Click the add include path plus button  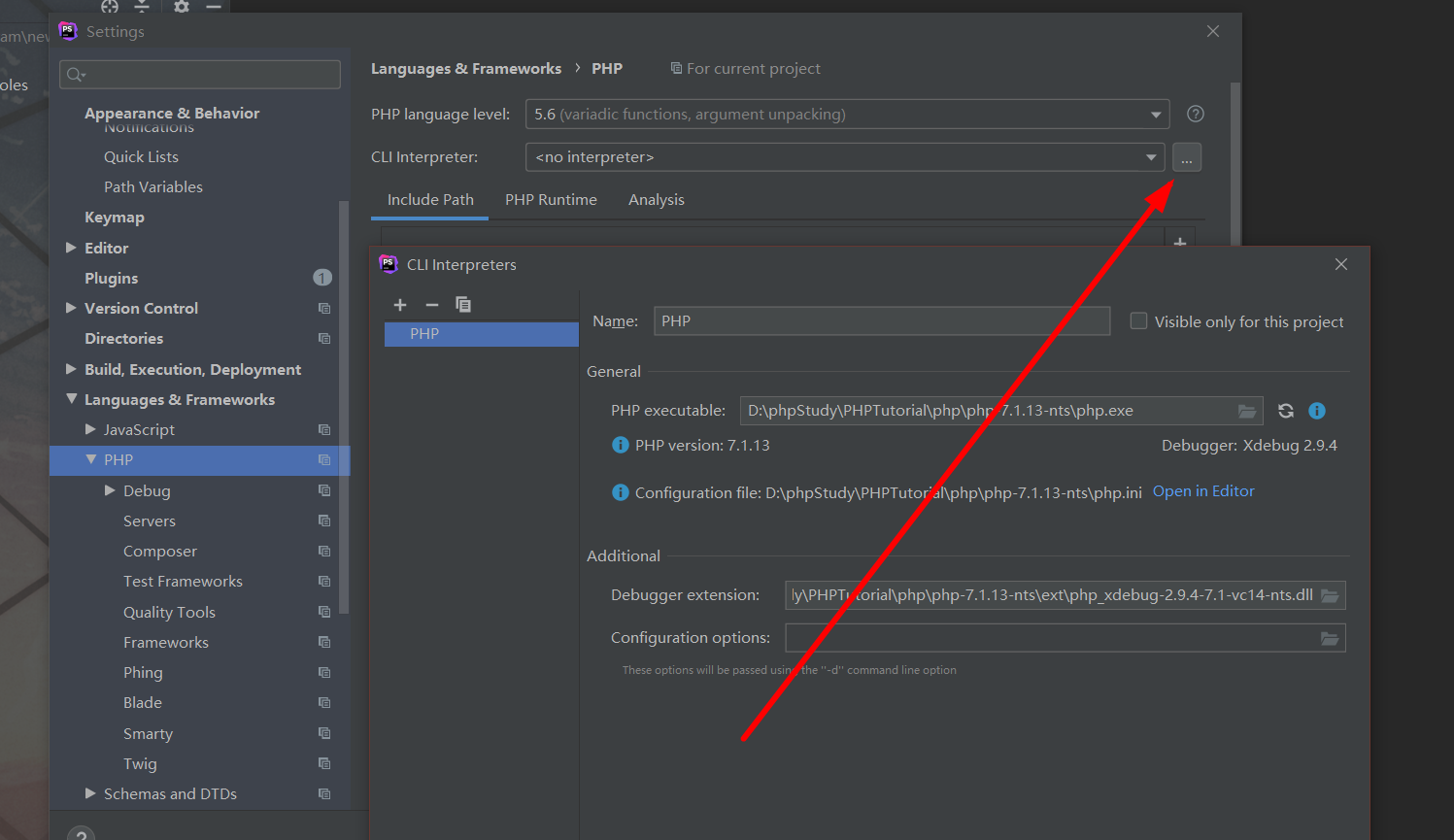pos(1180,241)
